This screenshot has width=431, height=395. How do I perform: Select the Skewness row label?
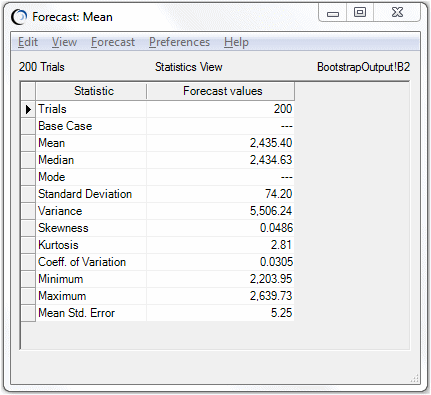click(x=63, y=228)
